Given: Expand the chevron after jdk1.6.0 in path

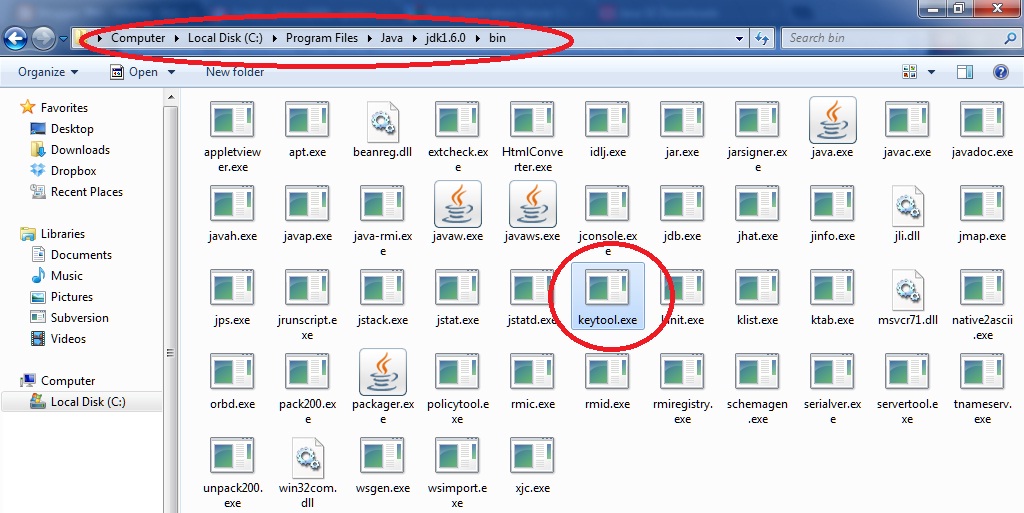Looking at the screenshot, I should tap(477, 38).
